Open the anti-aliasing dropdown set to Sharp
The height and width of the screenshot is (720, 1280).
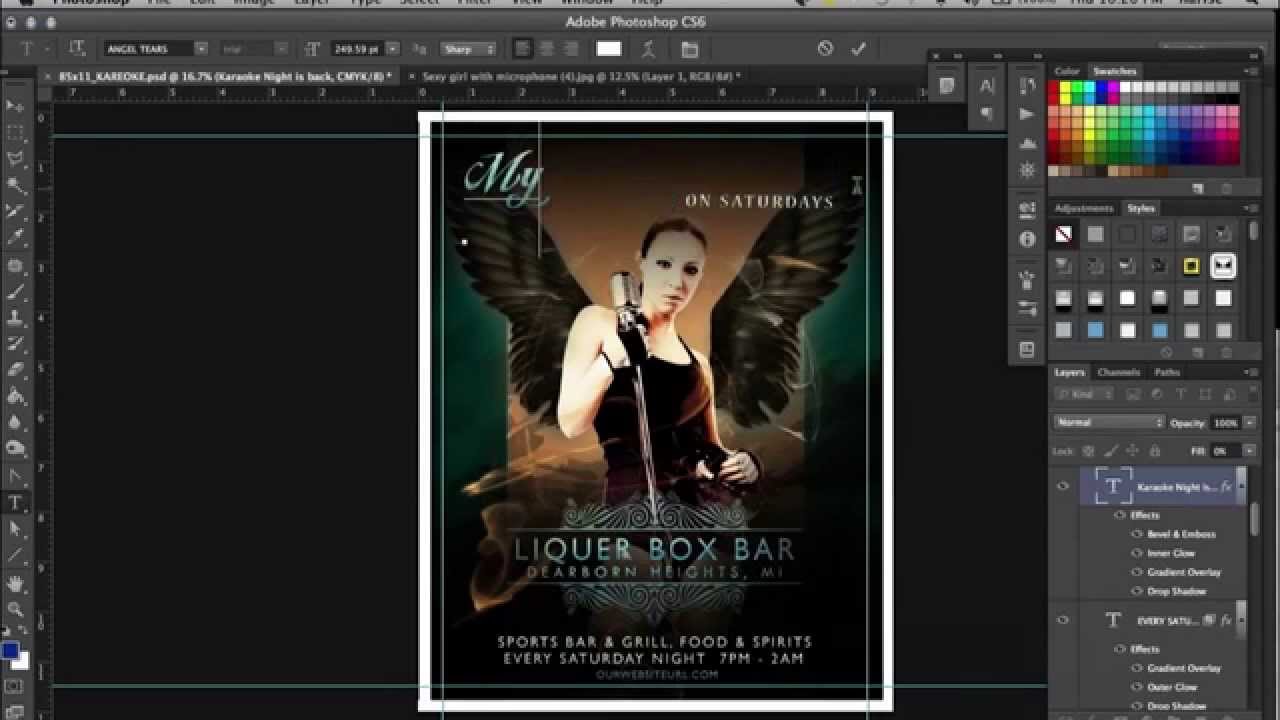tap(468, 48)
